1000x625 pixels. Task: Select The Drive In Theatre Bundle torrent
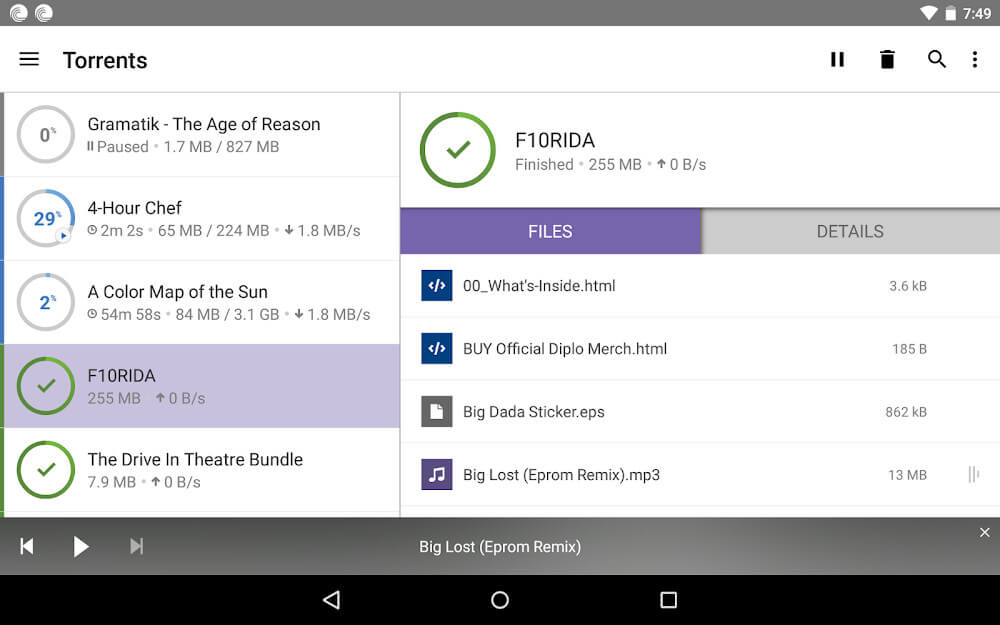[202, 469]
